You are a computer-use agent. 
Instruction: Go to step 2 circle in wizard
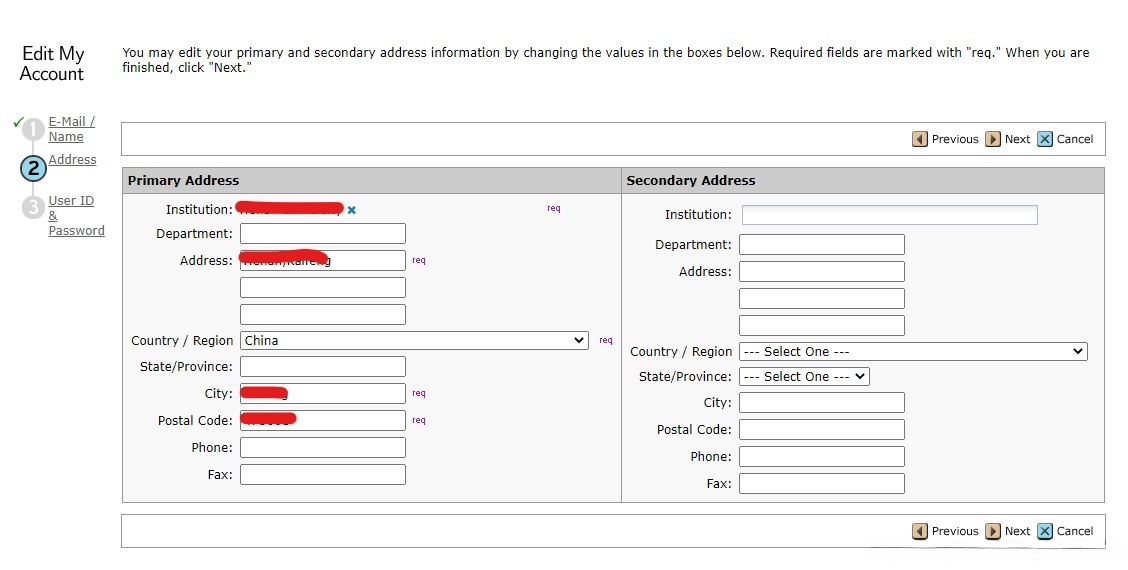pos(33,168)
